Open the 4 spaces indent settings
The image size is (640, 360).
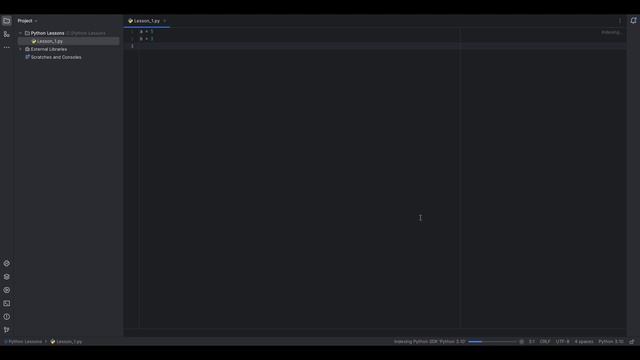point(584,342)
